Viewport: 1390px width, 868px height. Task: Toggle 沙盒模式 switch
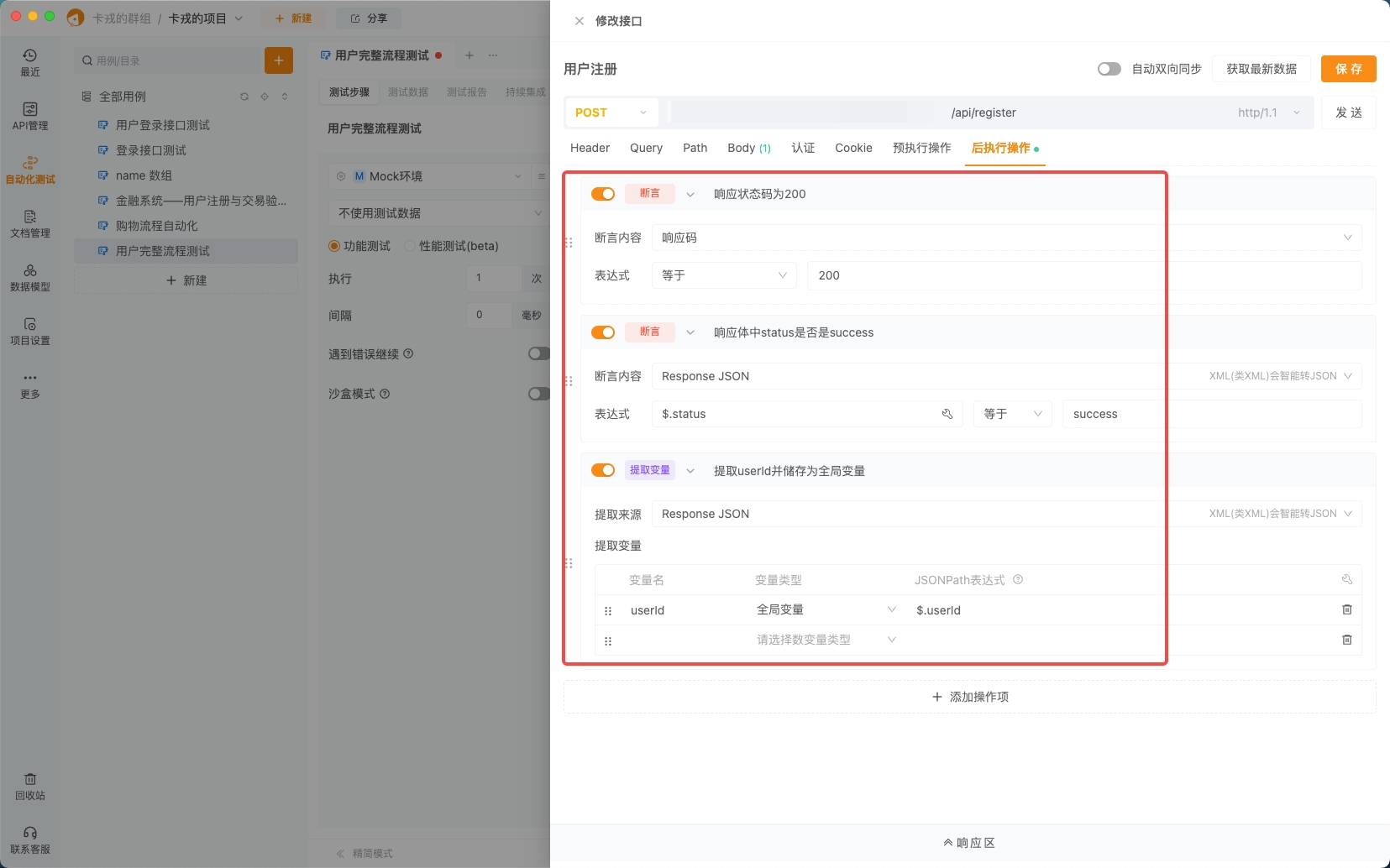(539, 394)
